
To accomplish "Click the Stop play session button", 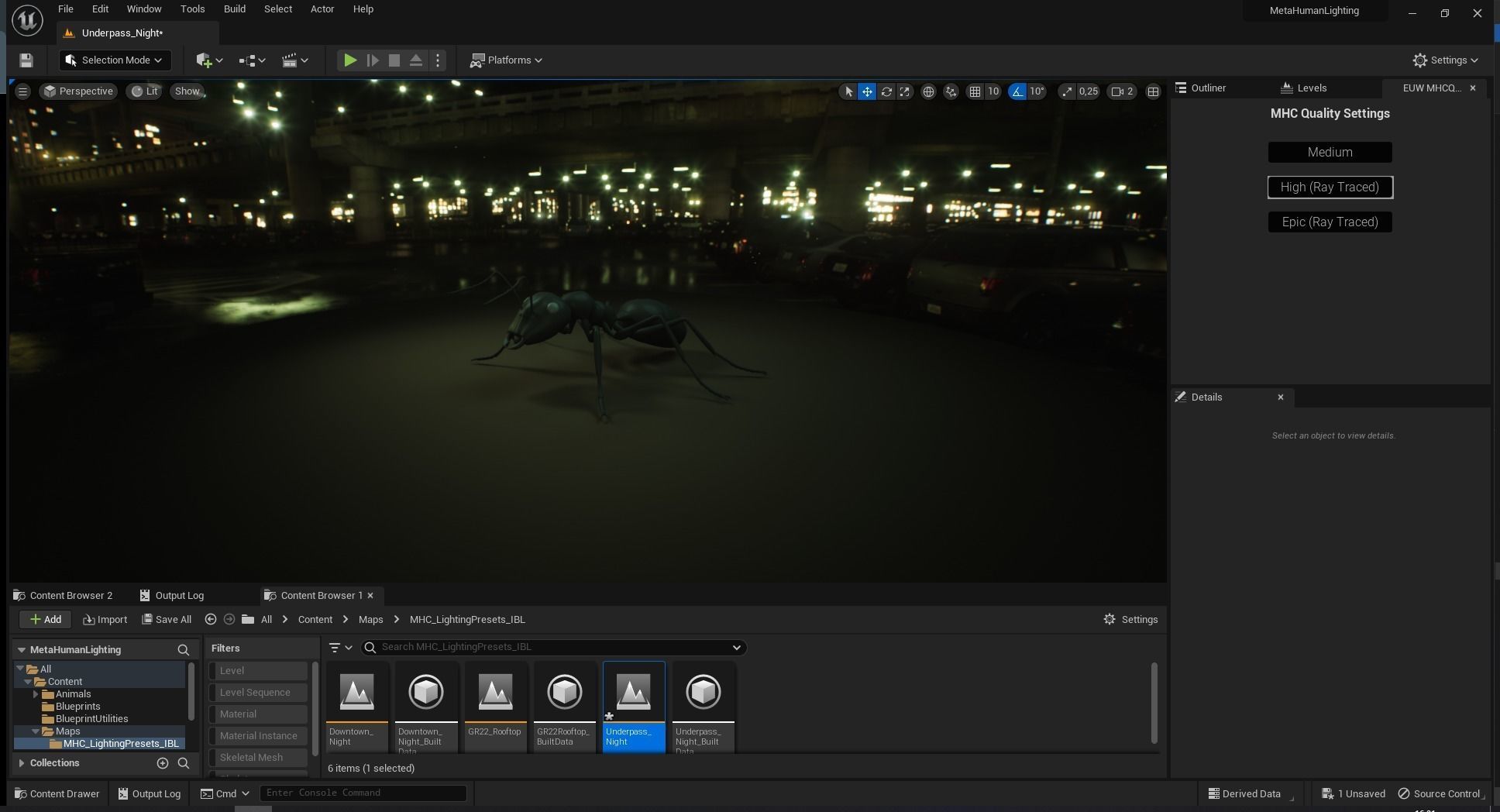I will [x=394, y=60].
